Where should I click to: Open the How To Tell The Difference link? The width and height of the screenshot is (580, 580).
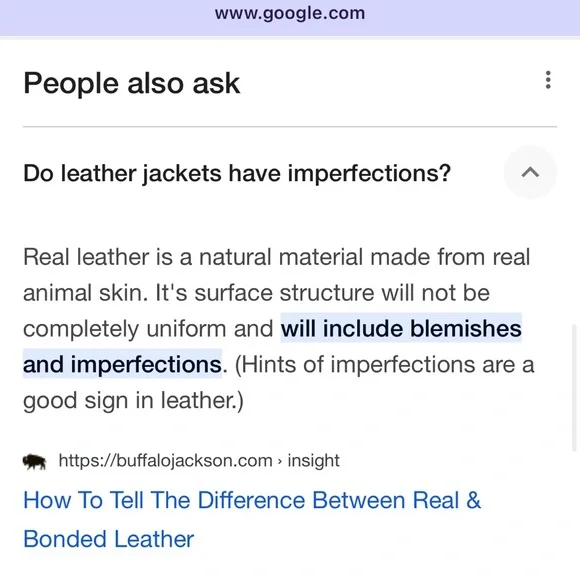click(x=252, y=519)
